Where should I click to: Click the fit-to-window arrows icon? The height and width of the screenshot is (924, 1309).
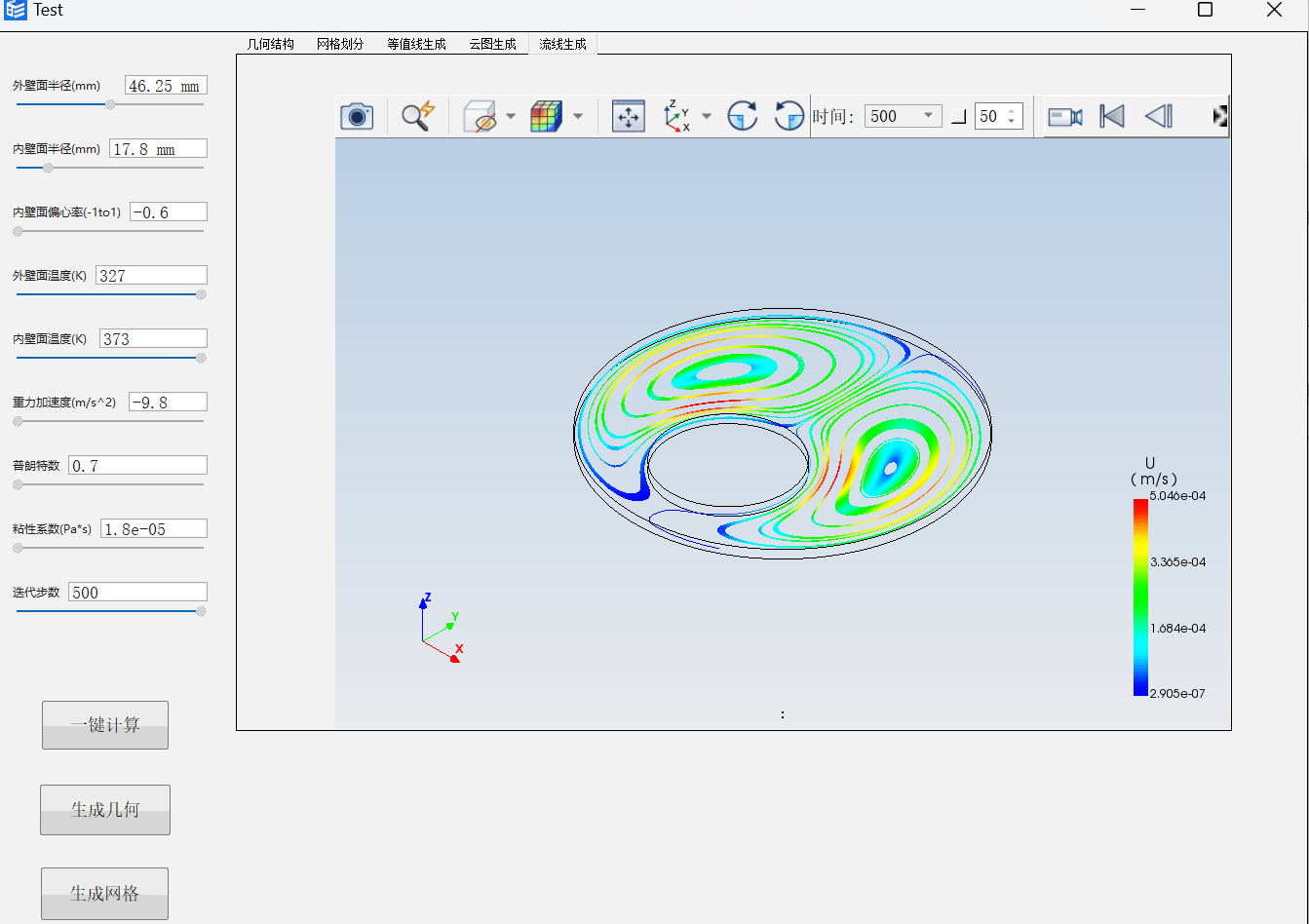pyautogui.click(x=629, y=116)
